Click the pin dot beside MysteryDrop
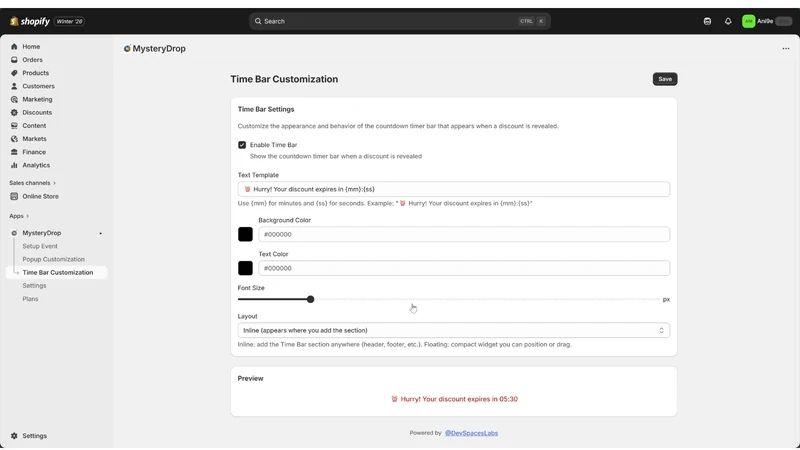The height and width of the screenshot is (450, 800). tap(101, 233)
